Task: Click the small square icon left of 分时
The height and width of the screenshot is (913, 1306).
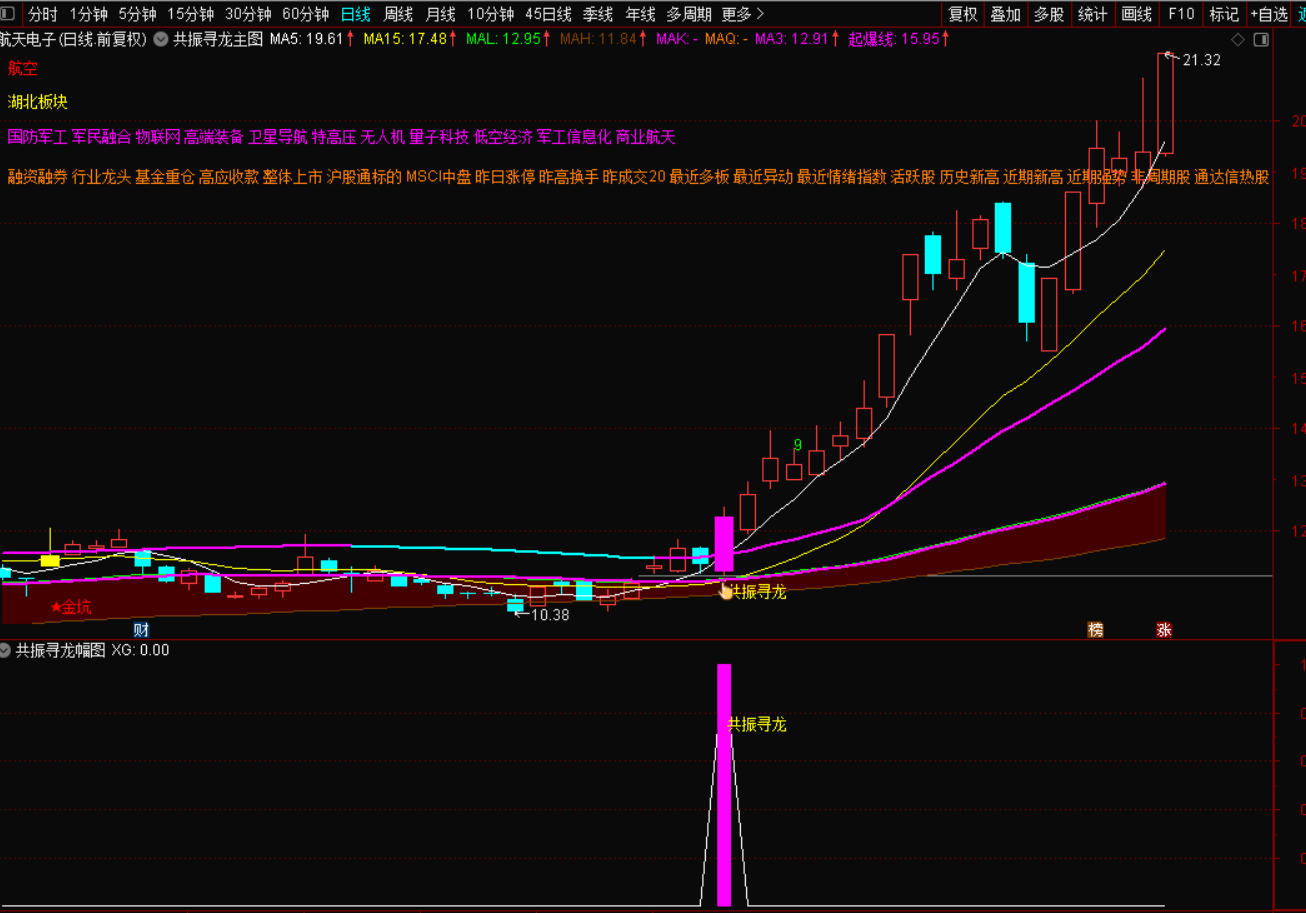Action: tap(10, 14)
